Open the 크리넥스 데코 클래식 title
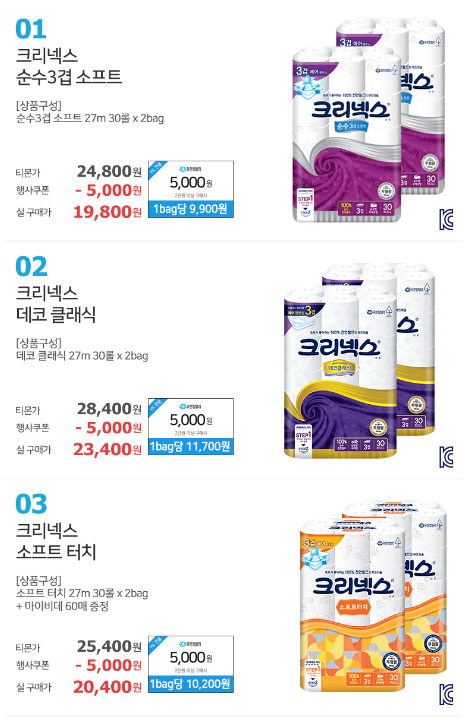463x718 pixels. tap(56, 304)
